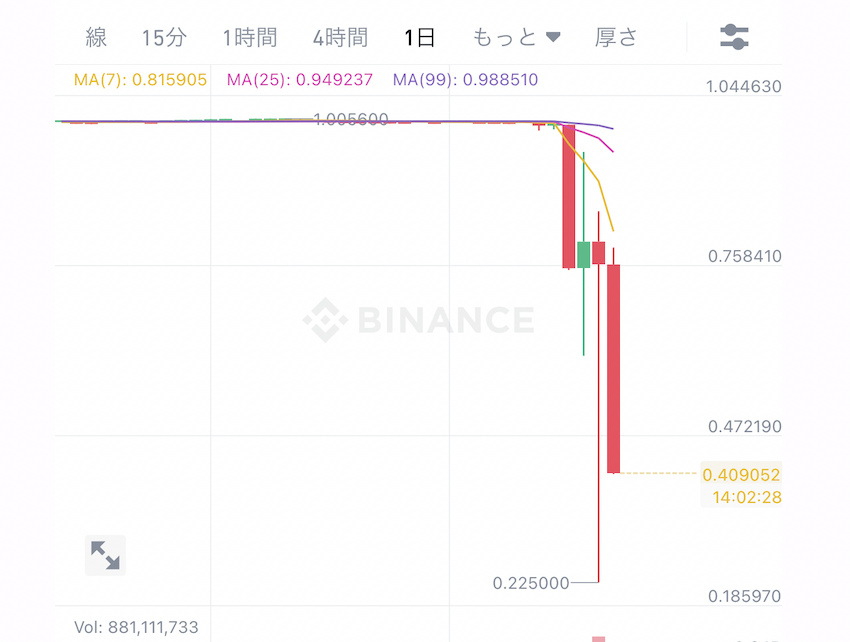Click the MA(7) indicator label
Screen dimensions: 850x642
click(140, 80)
